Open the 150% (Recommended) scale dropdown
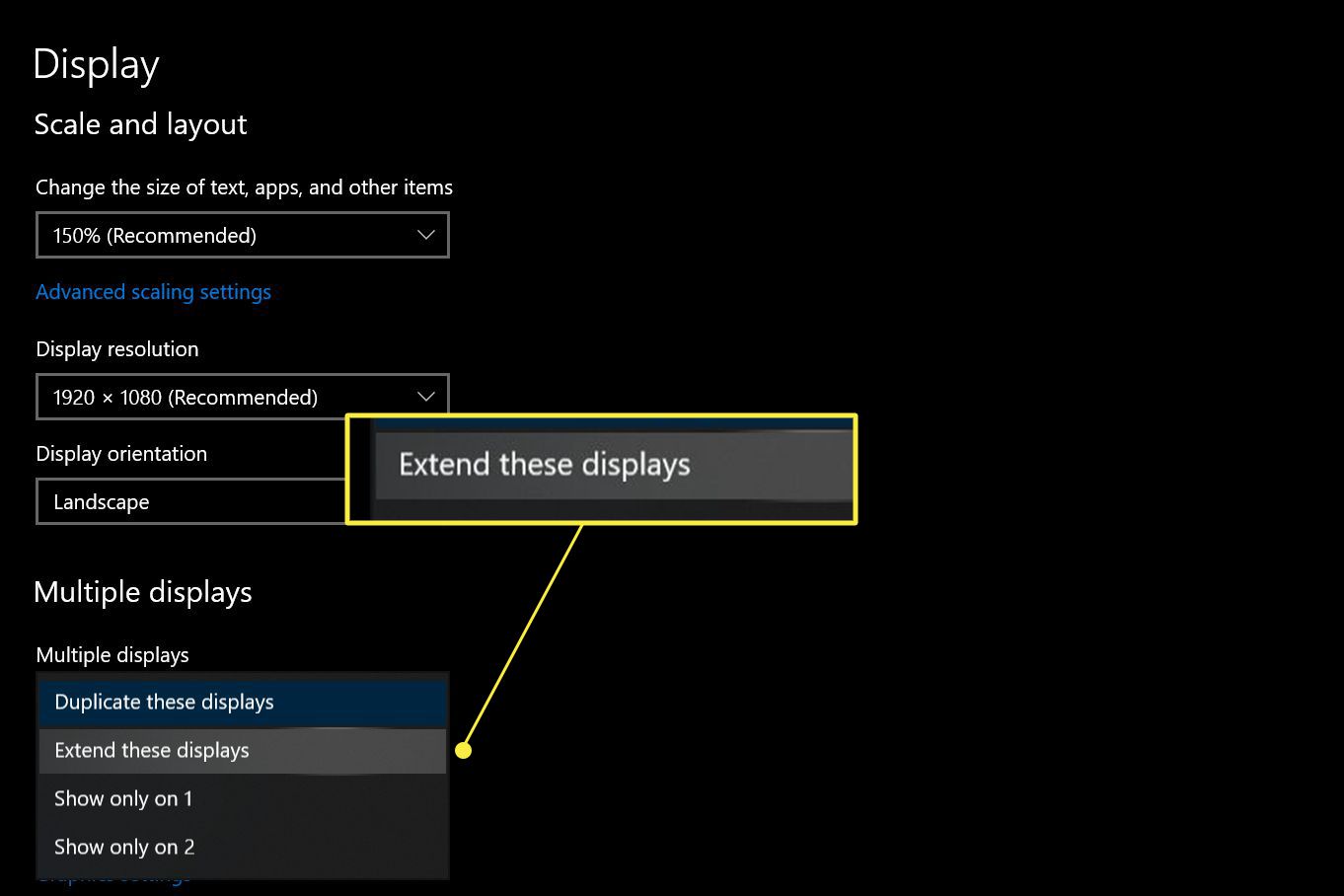 (x=242, y=235)
